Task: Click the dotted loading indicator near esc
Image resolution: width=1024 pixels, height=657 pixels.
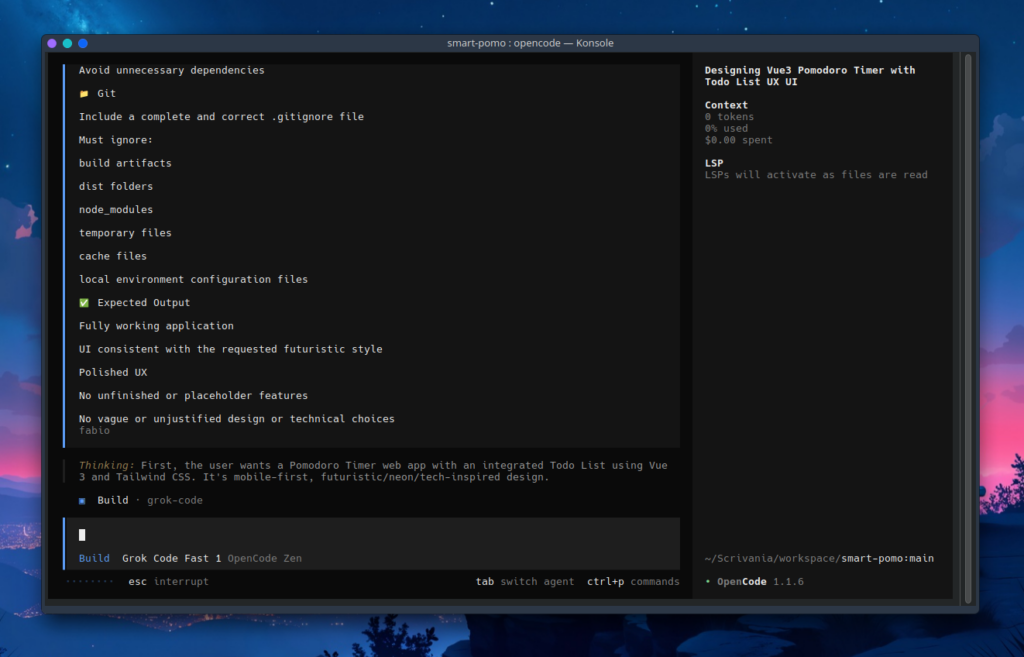Action: [89, 582]
